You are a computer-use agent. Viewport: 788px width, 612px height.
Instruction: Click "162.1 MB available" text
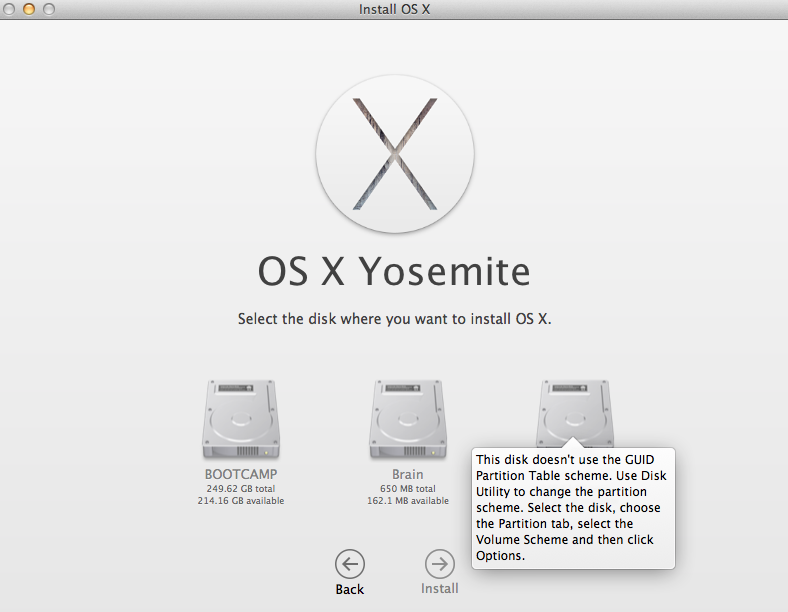[408, 500]
